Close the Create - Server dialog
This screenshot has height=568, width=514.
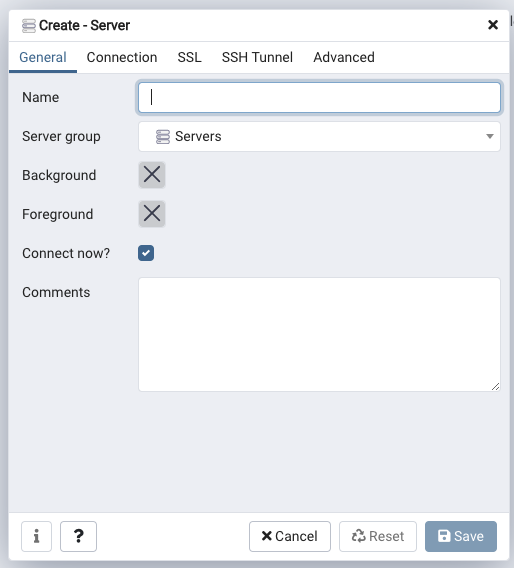[x=493, y=25]
